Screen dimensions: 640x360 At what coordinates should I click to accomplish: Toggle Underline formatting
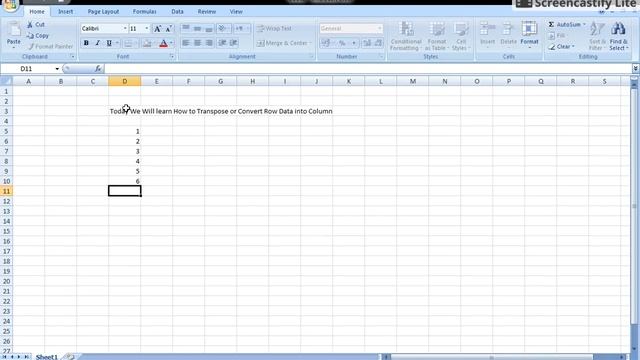tap(109, 43)
